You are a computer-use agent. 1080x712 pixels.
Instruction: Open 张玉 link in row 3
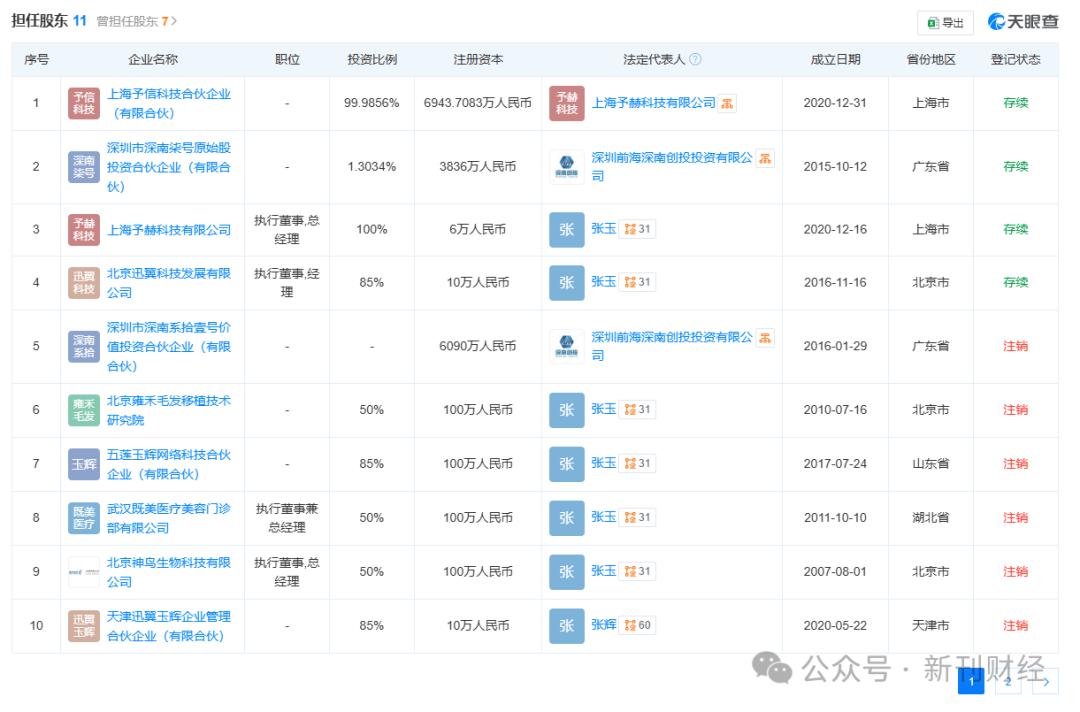[x=603, y=229]
